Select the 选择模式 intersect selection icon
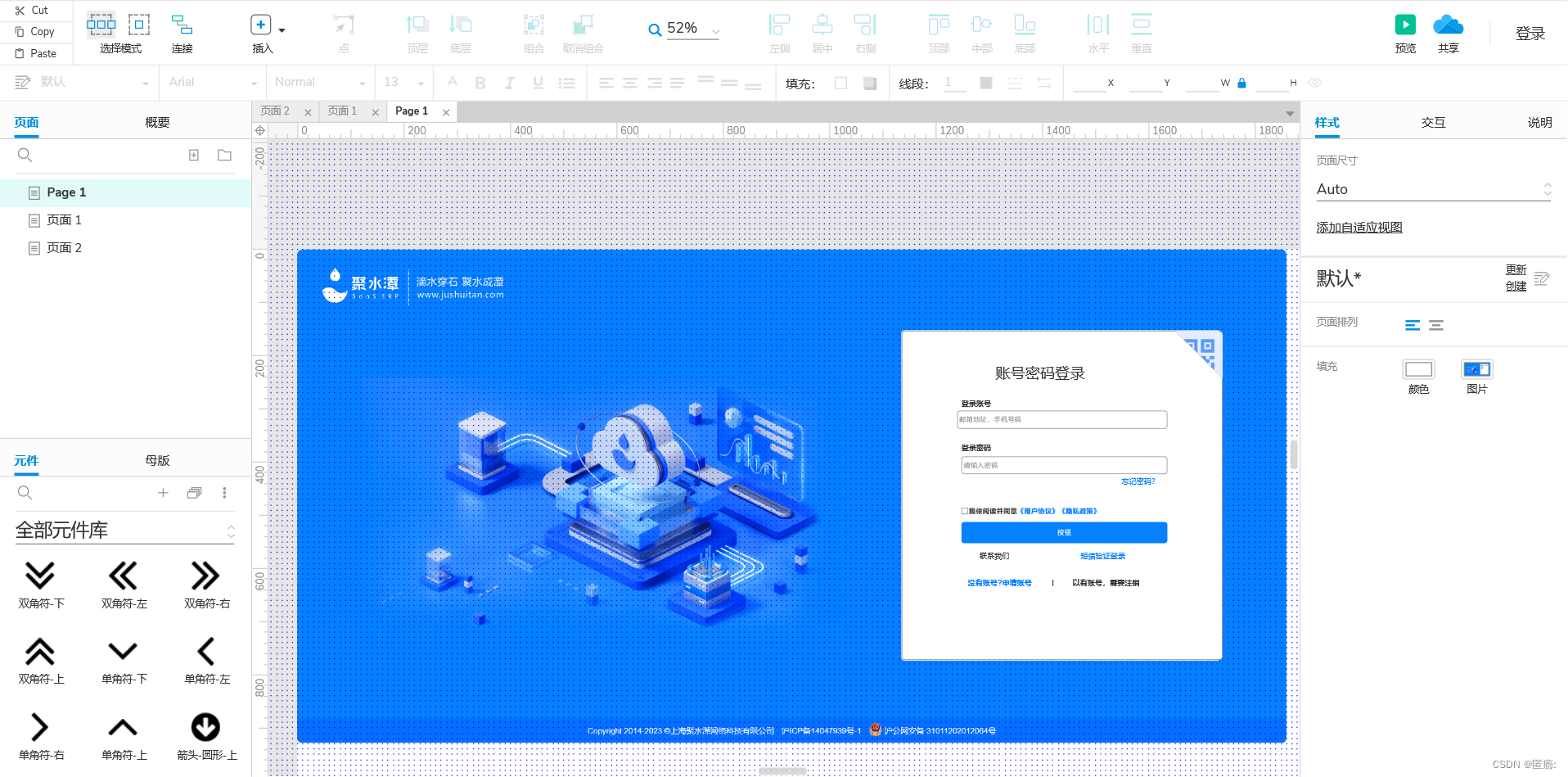The image size is (1568, 777). [101, 25]
